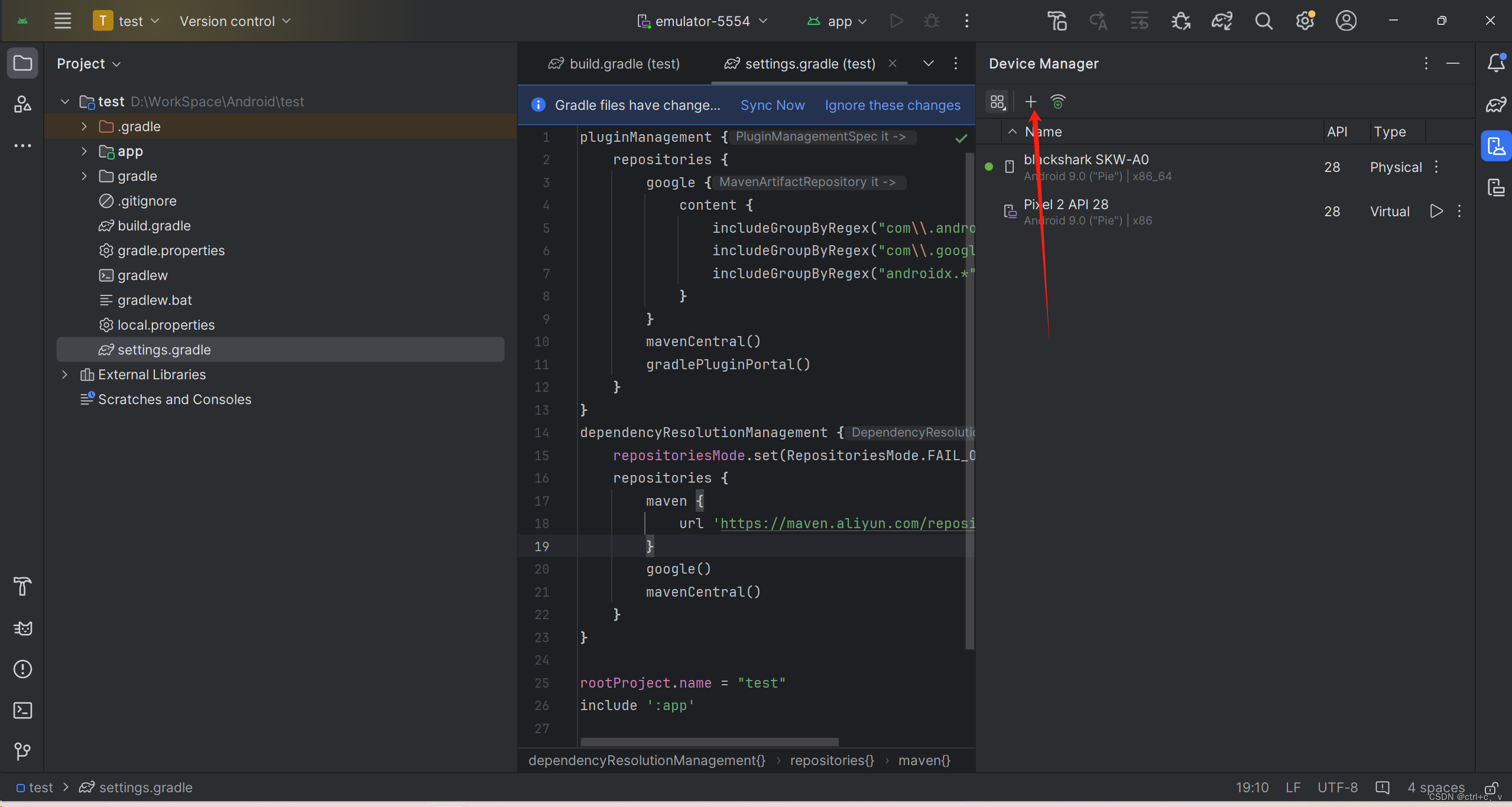The image size is (1512, 807).
Task: Open Search Everywhere magnifier
Action: coord(1264,21)
